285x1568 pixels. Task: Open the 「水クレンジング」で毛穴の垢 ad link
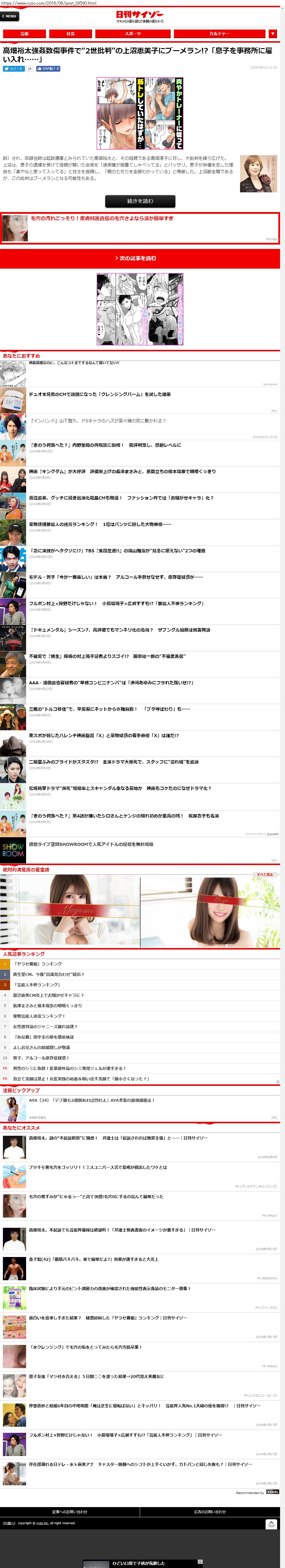pos(85,1346)
